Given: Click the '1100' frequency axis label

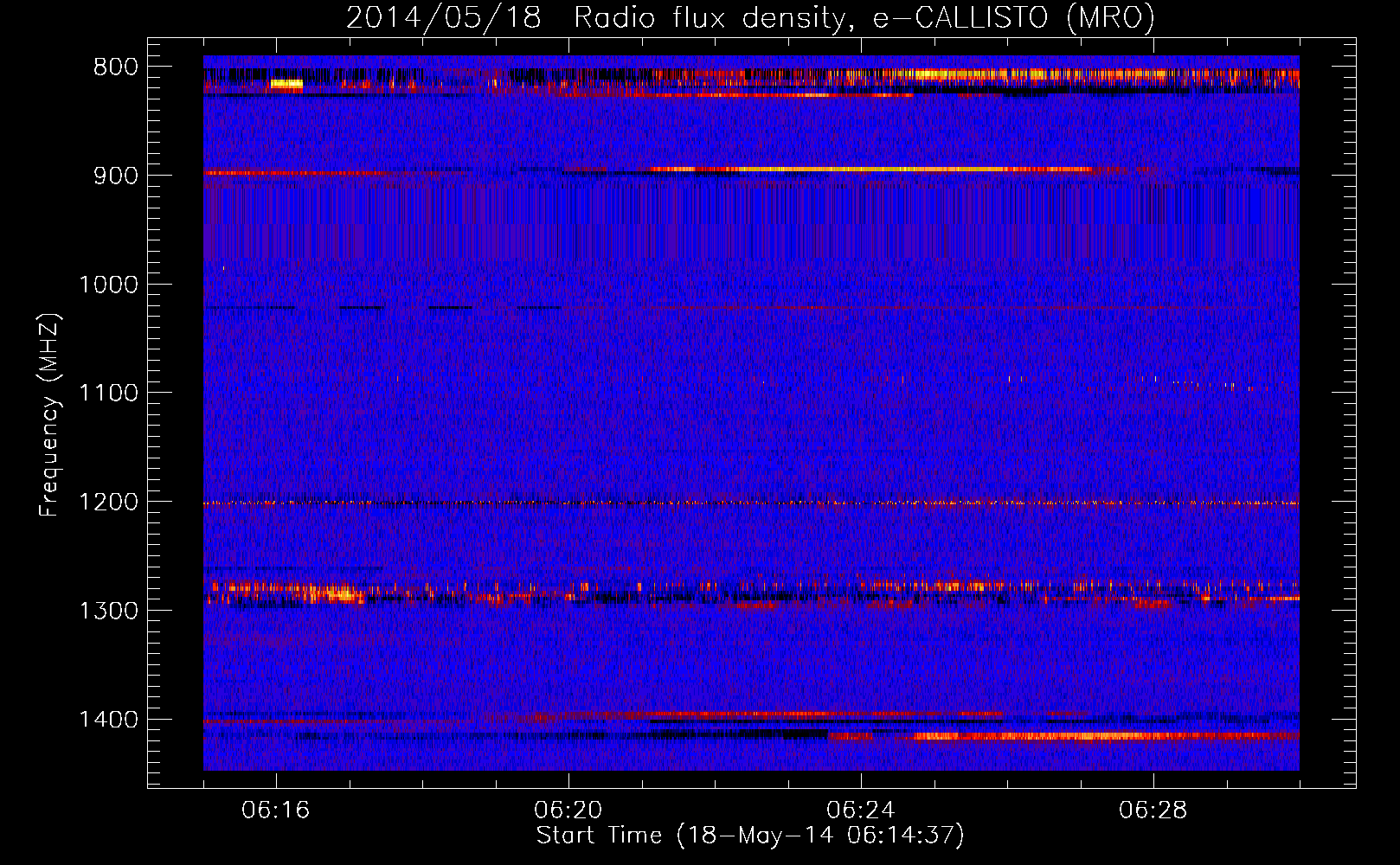Looking at the screenshot, I should [108, 393].
